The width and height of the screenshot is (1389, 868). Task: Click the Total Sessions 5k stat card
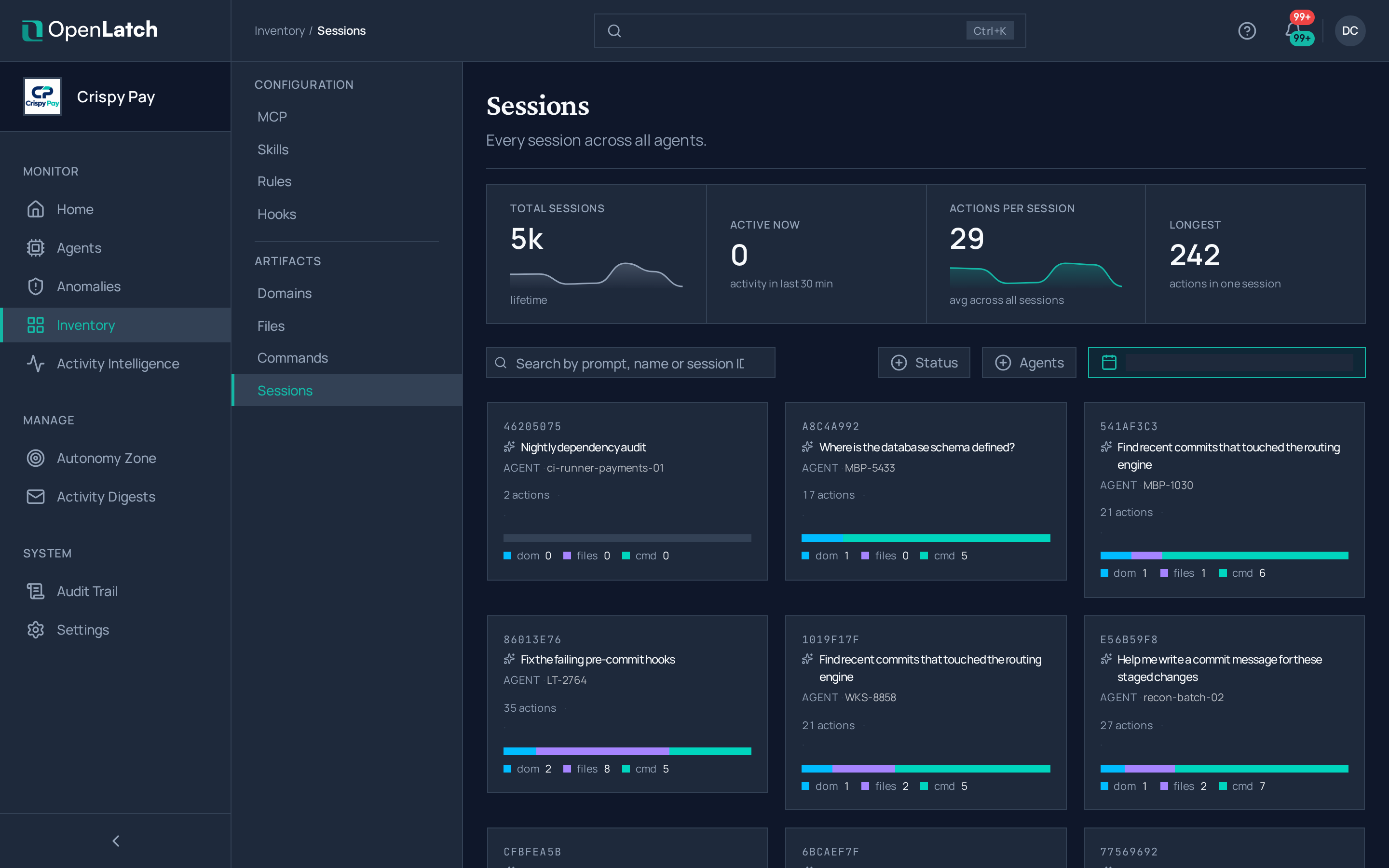(x=596, y=254)
